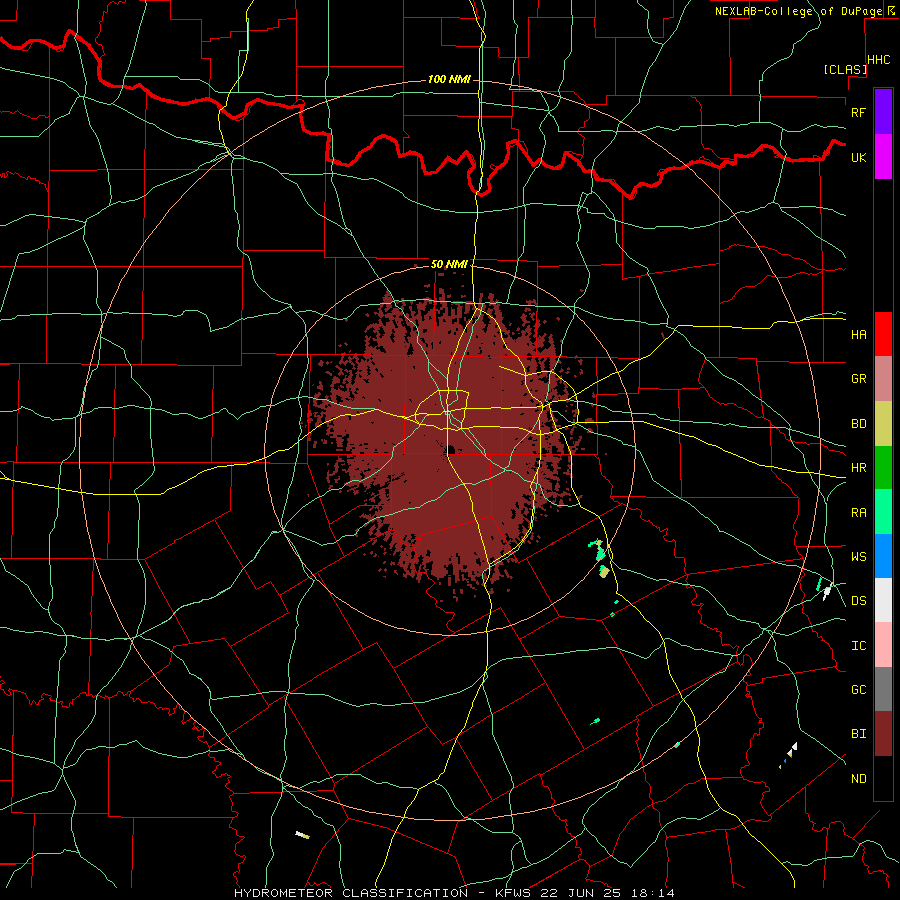
Task: Click the UK magenta legend swatch
Action: tap(883, 157)
